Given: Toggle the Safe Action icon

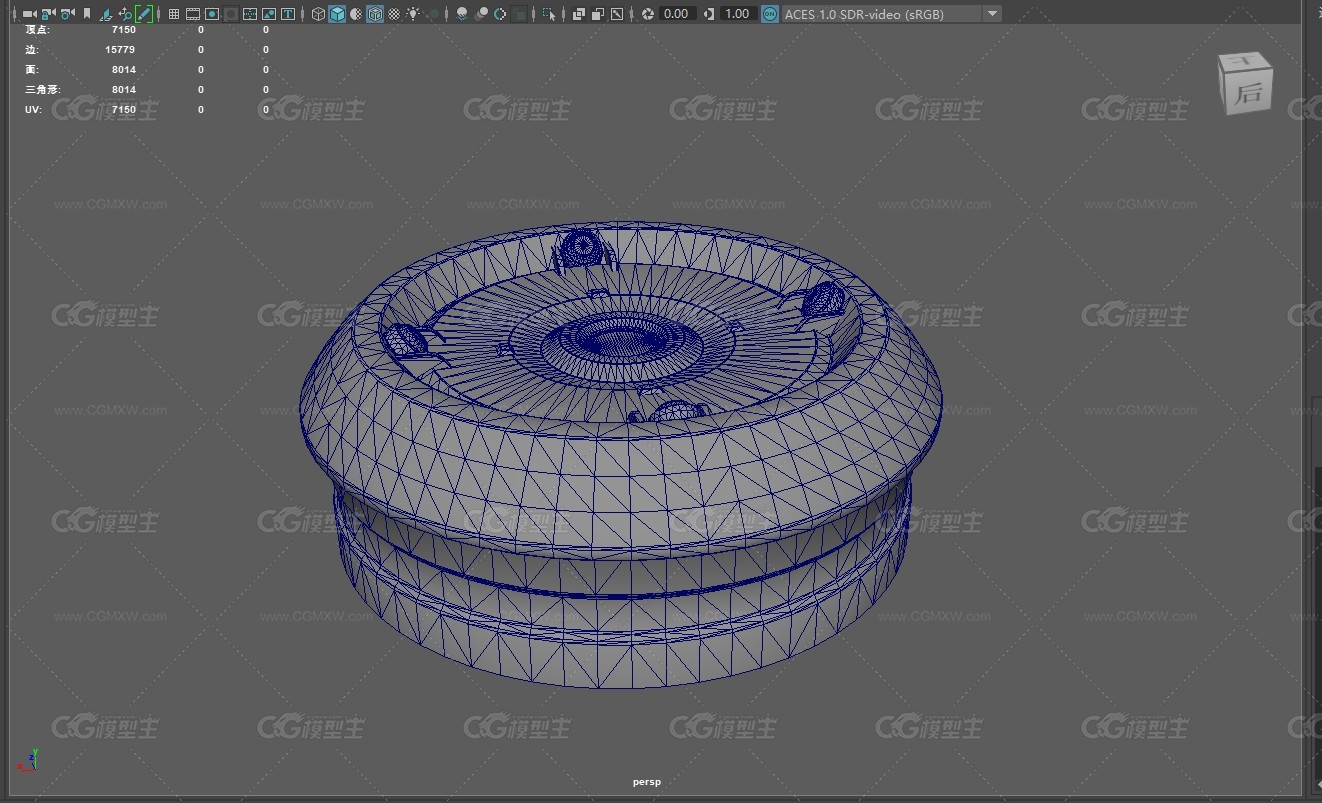Looking at the screenshot, I should tap(269, 14).
